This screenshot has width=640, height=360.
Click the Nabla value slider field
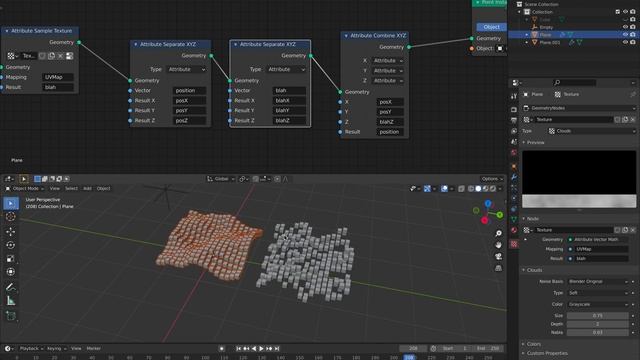[598, 333]
